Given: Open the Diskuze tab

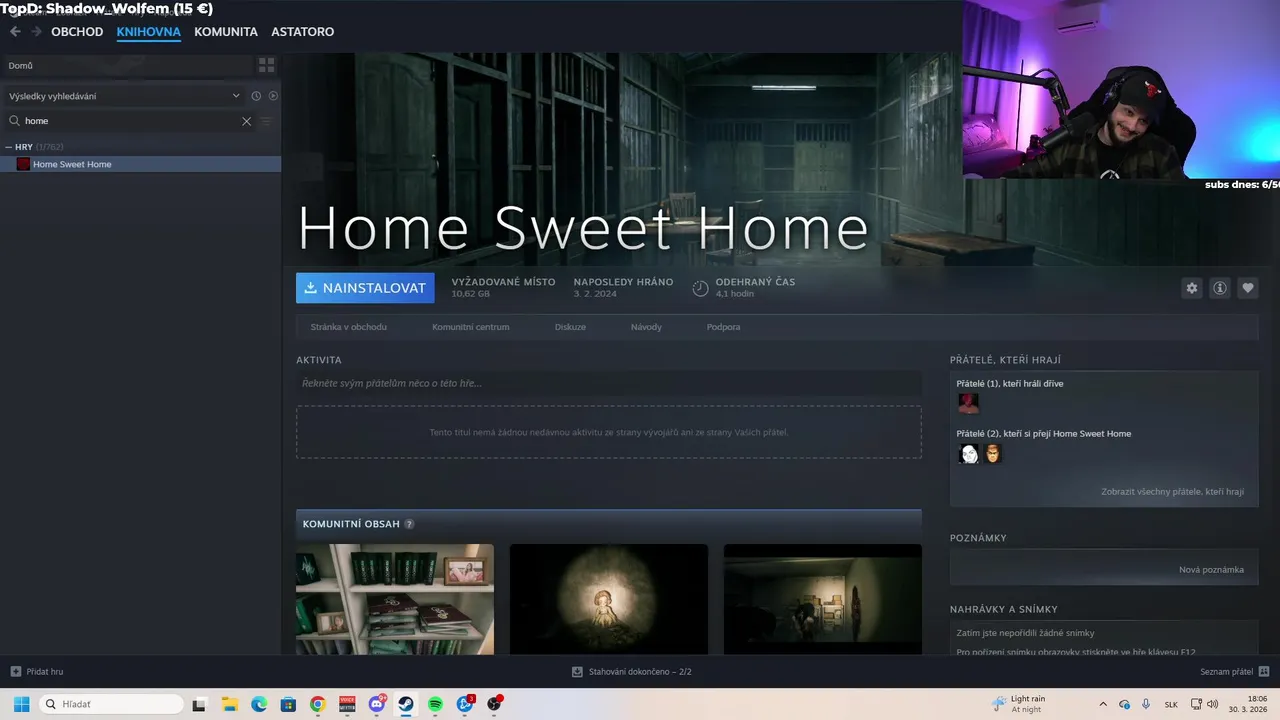Looking at the screenshot, I should [570, 327].
